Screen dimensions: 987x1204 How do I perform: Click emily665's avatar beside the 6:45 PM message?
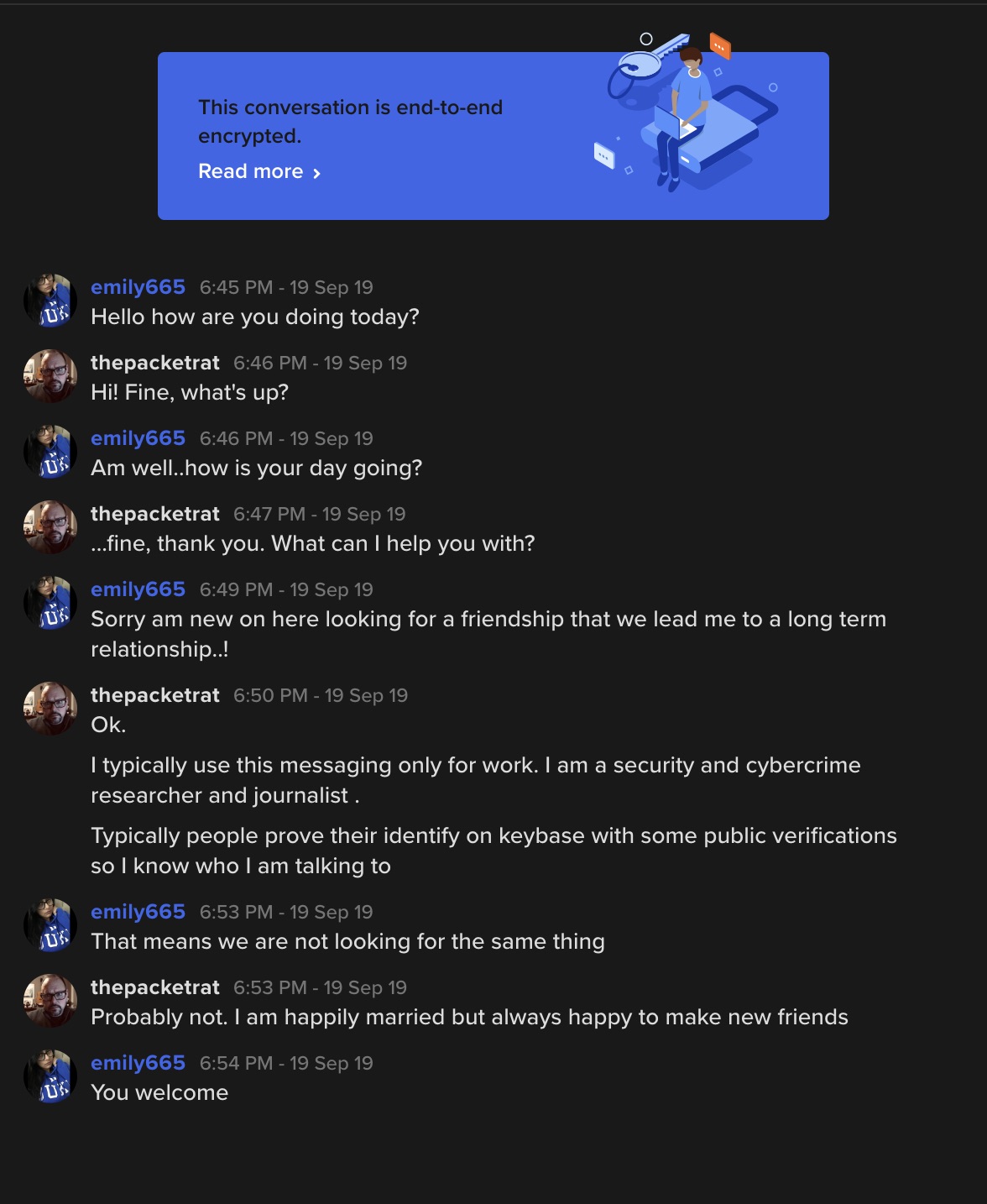[x=50, y=301]
